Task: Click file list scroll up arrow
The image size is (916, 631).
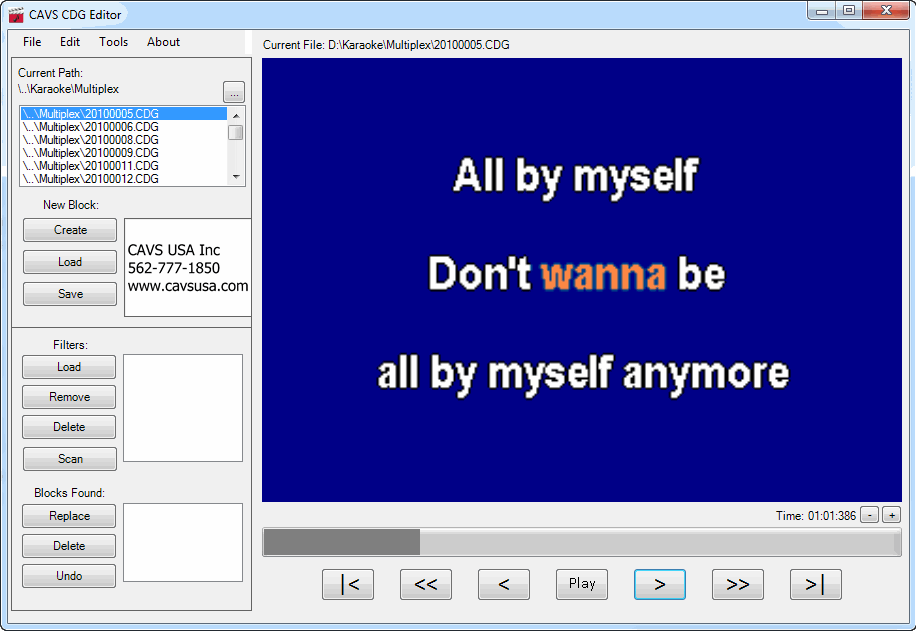Action: coord(236,115)
